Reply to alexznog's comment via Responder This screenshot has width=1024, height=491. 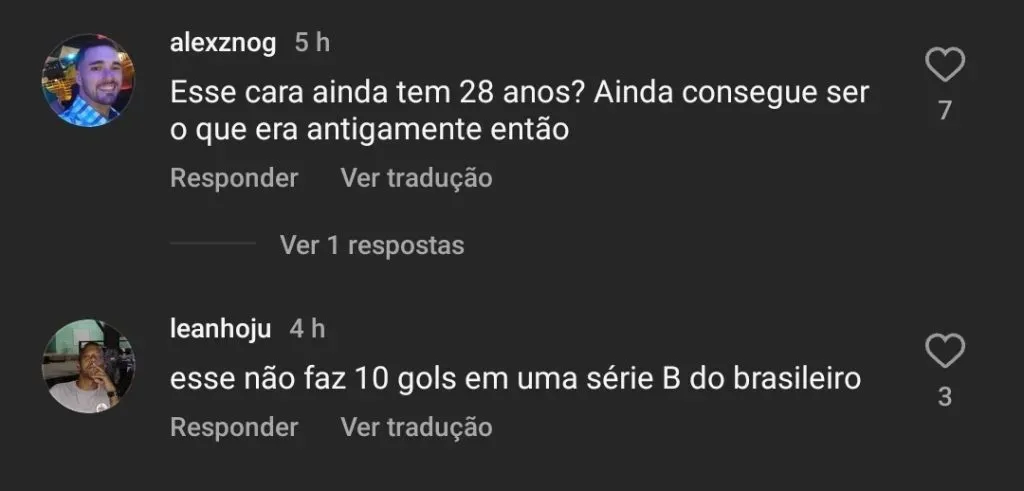tap(234, 178)
